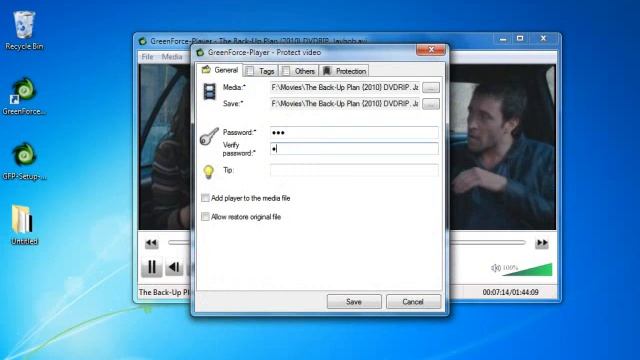Select the Untitled folder on desktop

(24, 224)
